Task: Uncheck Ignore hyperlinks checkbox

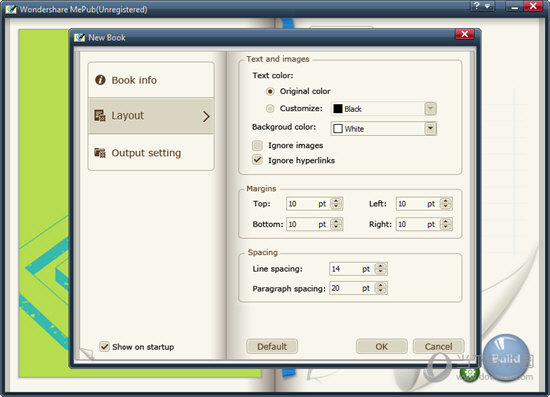Action: (x=257, y=160)
